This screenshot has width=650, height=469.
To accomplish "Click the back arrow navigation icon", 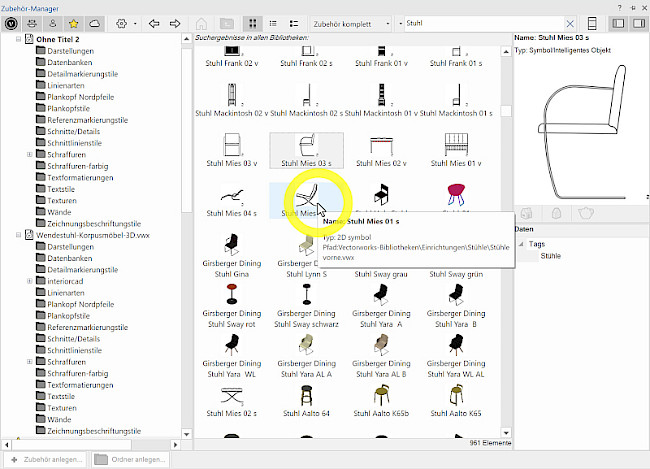I will pyautogui.click(x=155, y=22).
